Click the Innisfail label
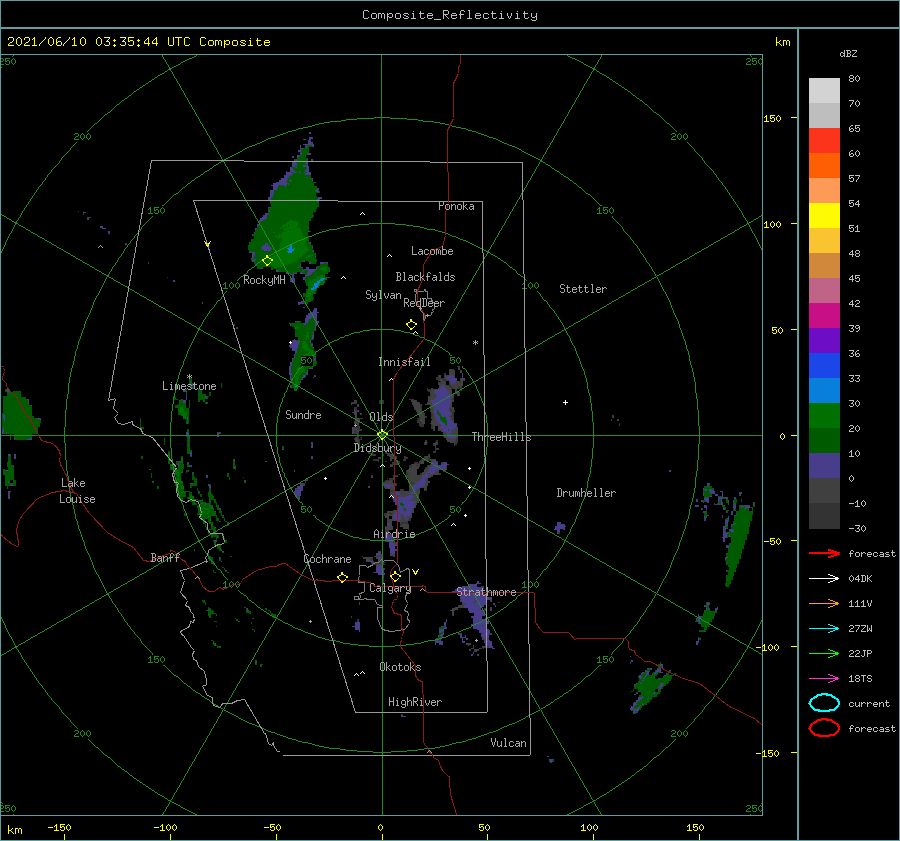This screenshot has height=841, width=900. (x=404, y=362)
